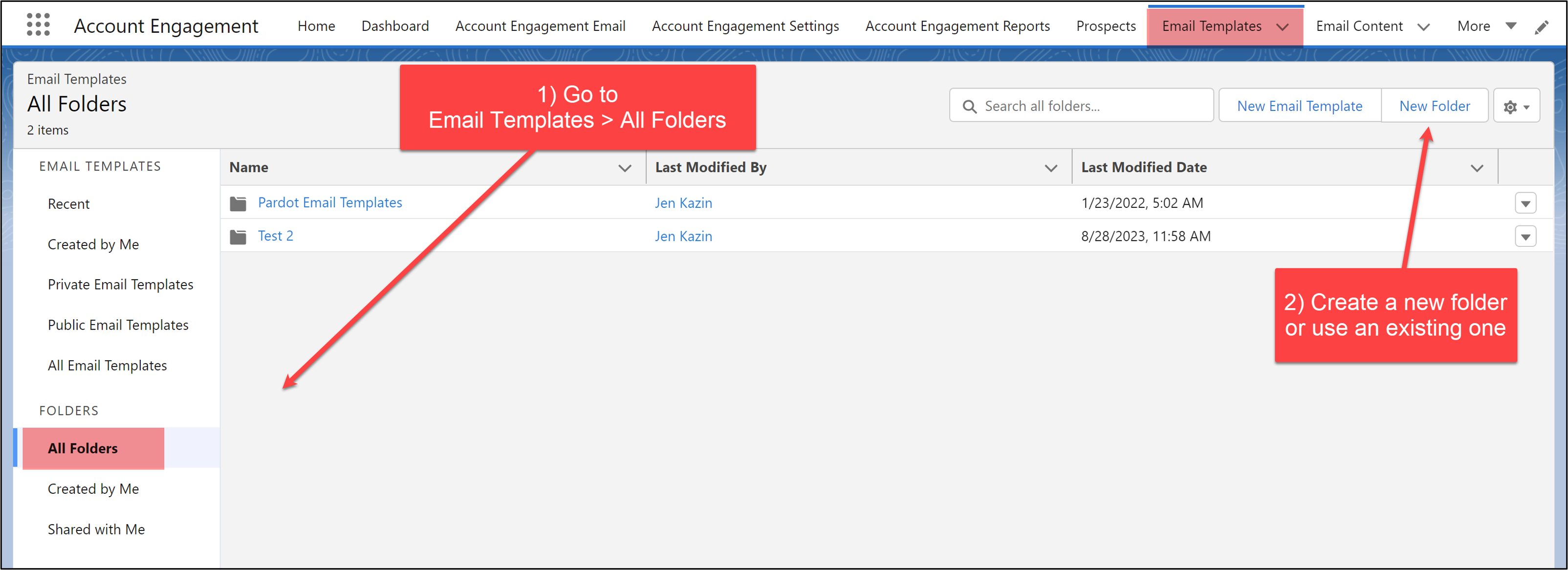Open Account Engagement Reports tab
The height and width of the screenshot is (570, 1568).
coord(958,26)
